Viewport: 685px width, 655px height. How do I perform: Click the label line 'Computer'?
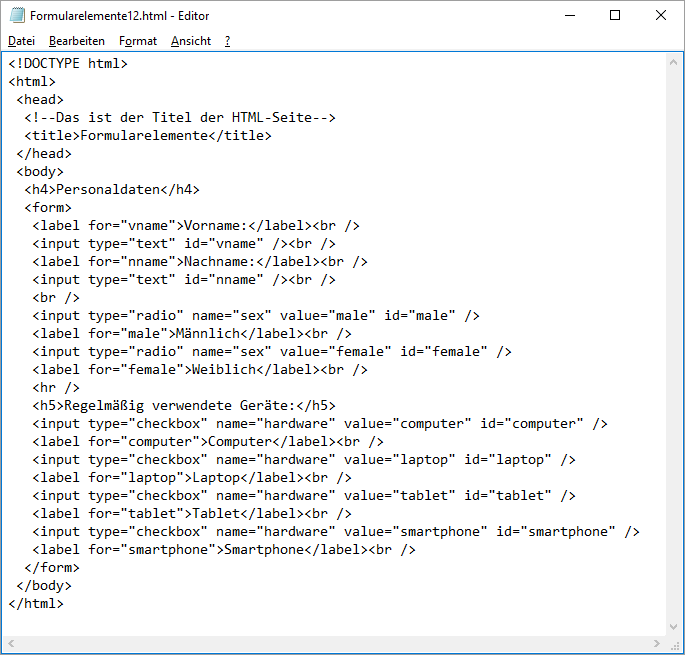[x=208, y=442]
